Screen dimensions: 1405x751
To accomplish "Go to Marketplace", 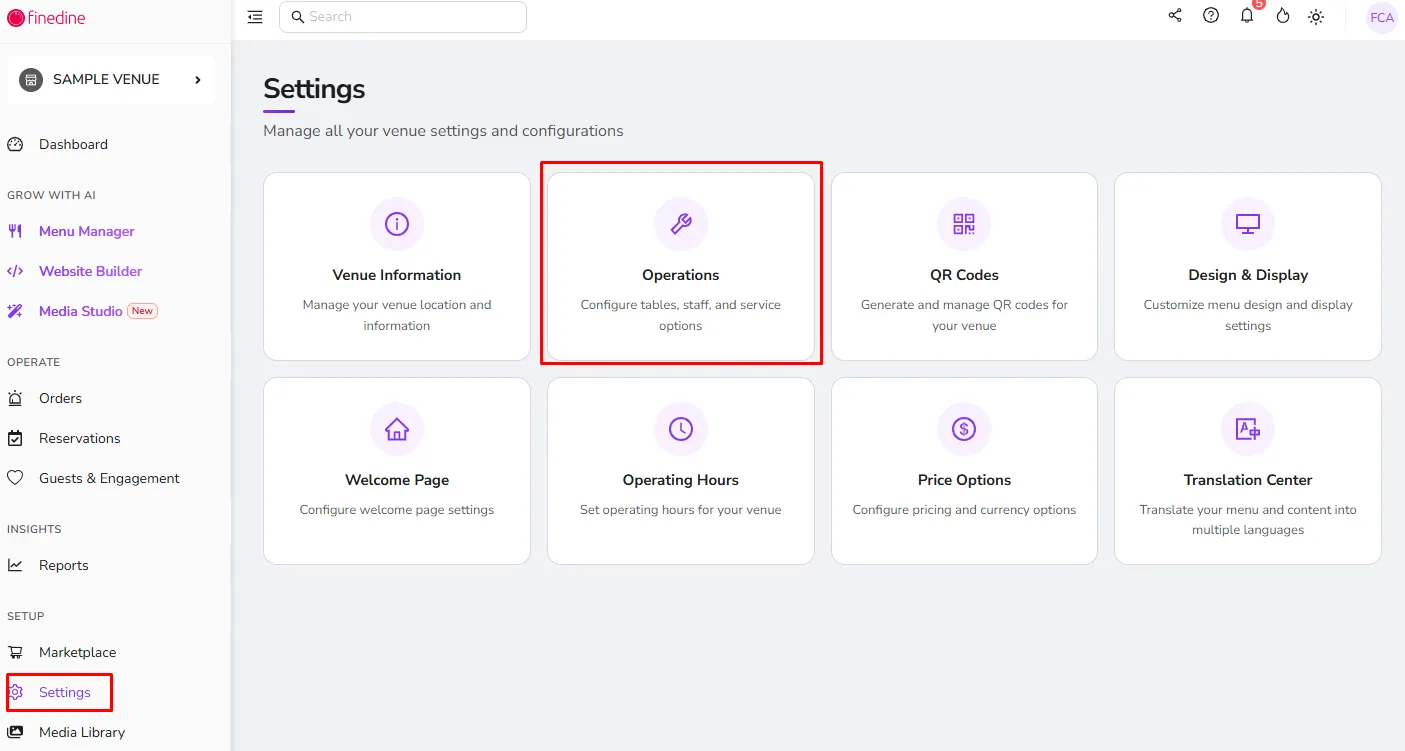I will [78, 652].
